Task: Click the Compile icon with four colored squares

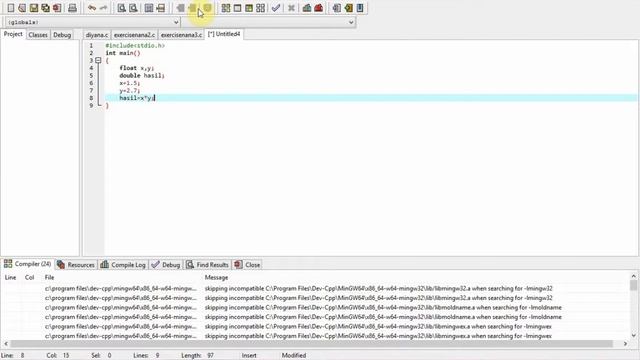Action: [226, 8]
